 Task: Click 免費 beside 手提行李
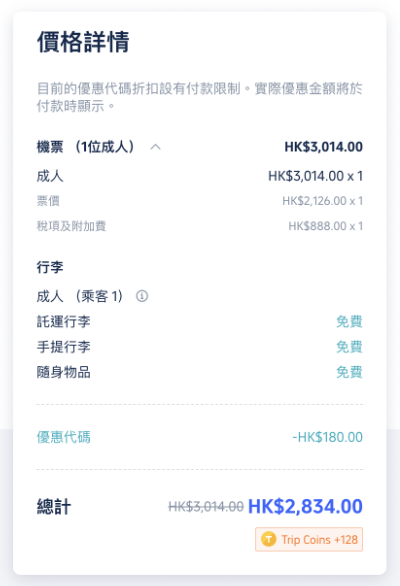pyautogui.click(x=349, y=347)
